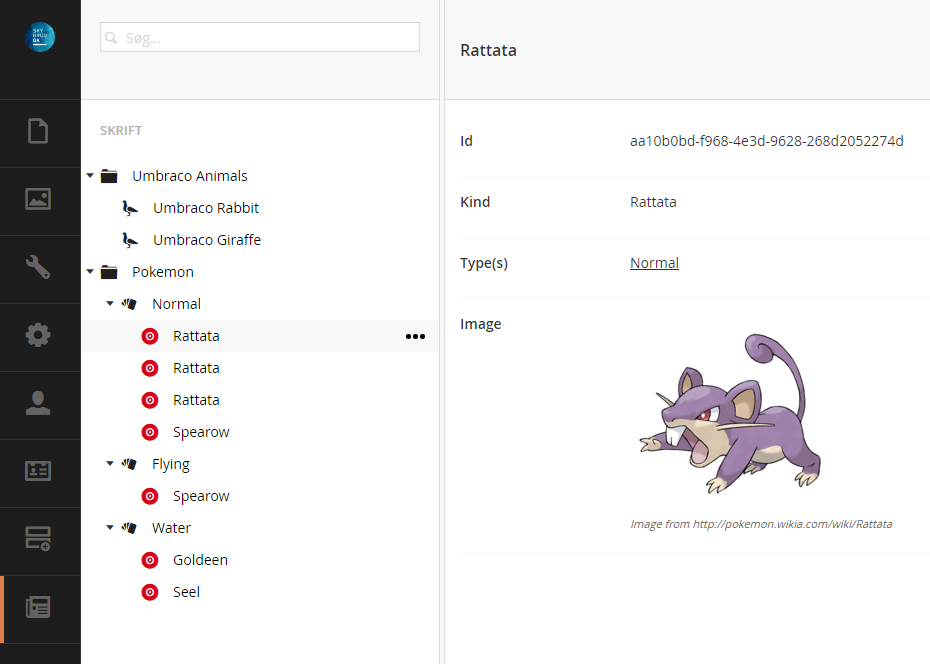Click the Rattata Pokemon image
The height and width of the screenshot is (664, 930).
pos(730,413)
